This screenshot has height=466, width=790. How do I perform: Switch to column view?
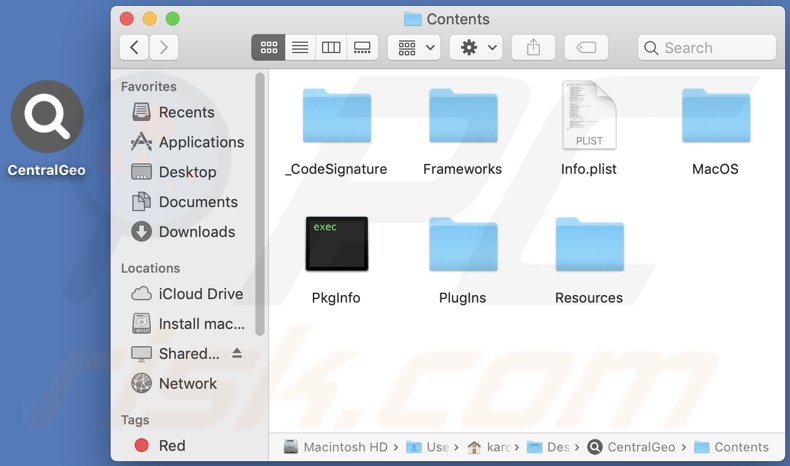coord(331,48)
